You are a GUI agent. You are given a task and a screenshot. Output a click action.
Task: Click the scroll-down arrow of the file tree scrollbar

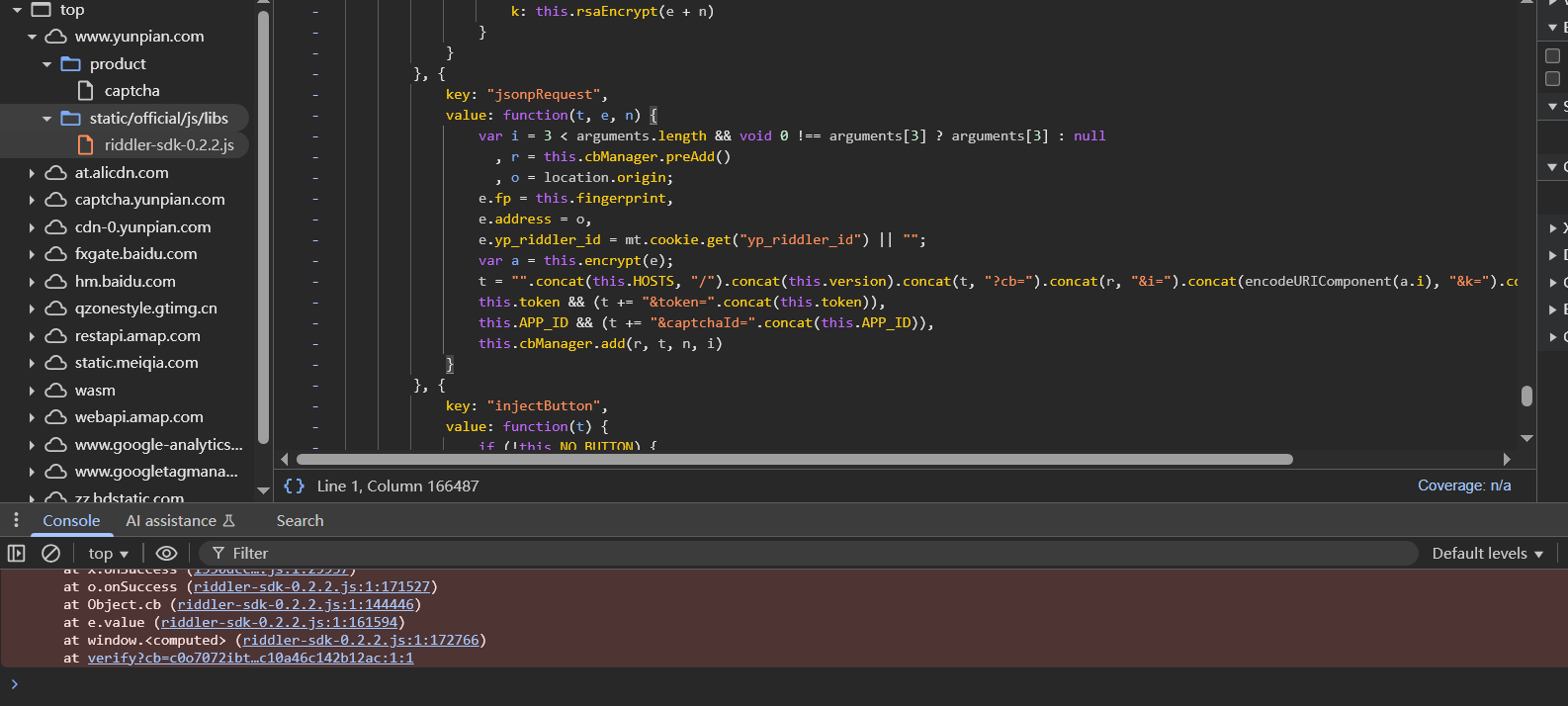263,489
